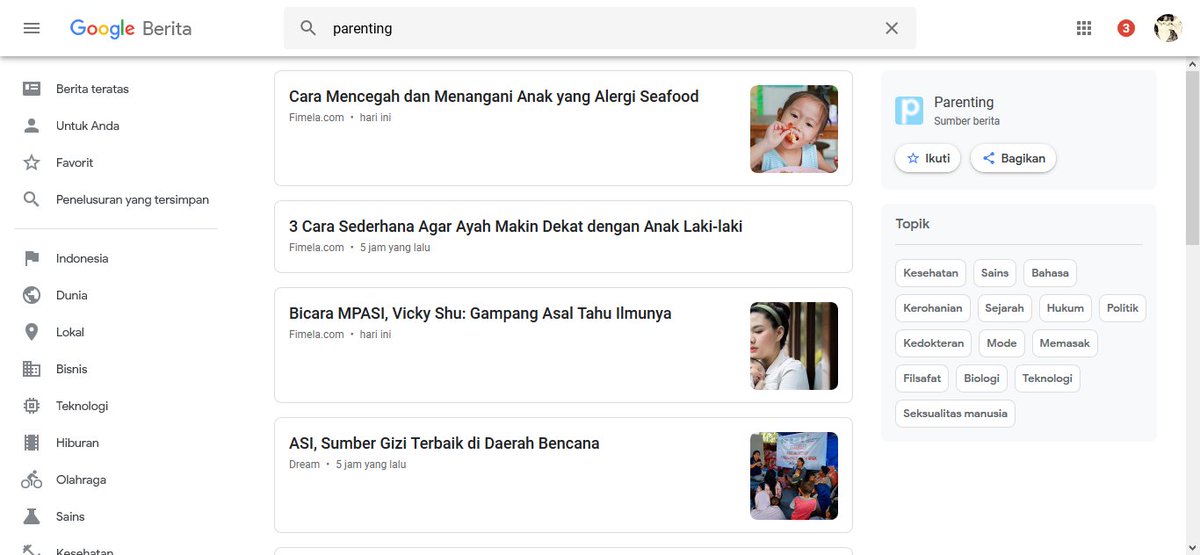Viewport: 1200px width, 555px height.
Task: Follow Parenting with the Ikuti button
Action: coord(928,158)
